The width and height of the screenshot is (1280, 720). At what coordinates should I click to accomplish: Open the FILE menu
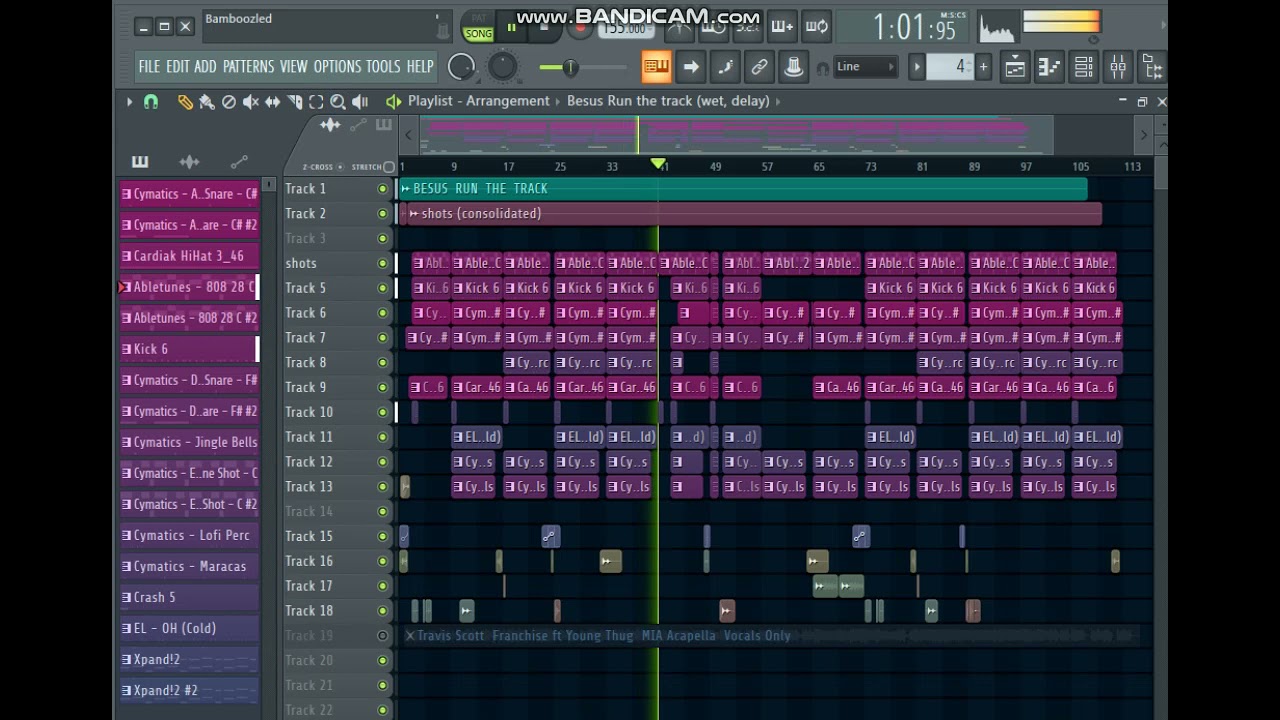point(150,67)
